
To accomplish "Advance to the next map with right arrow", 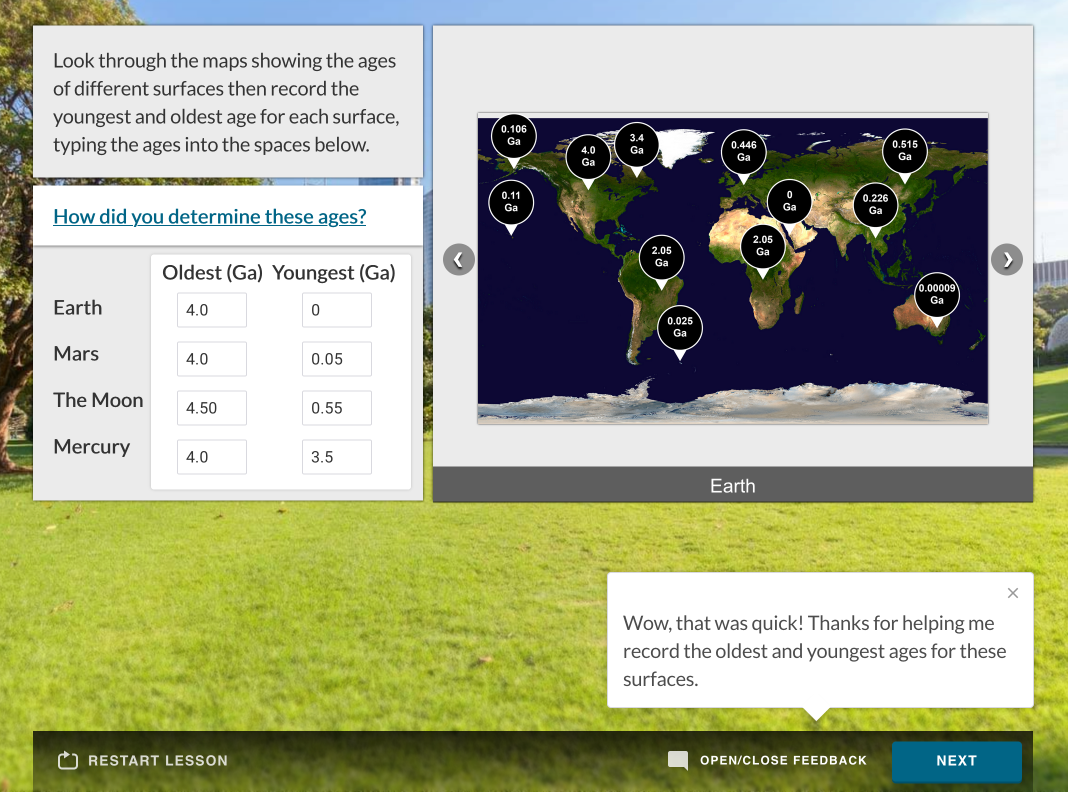I will (x=1007, y=259).
